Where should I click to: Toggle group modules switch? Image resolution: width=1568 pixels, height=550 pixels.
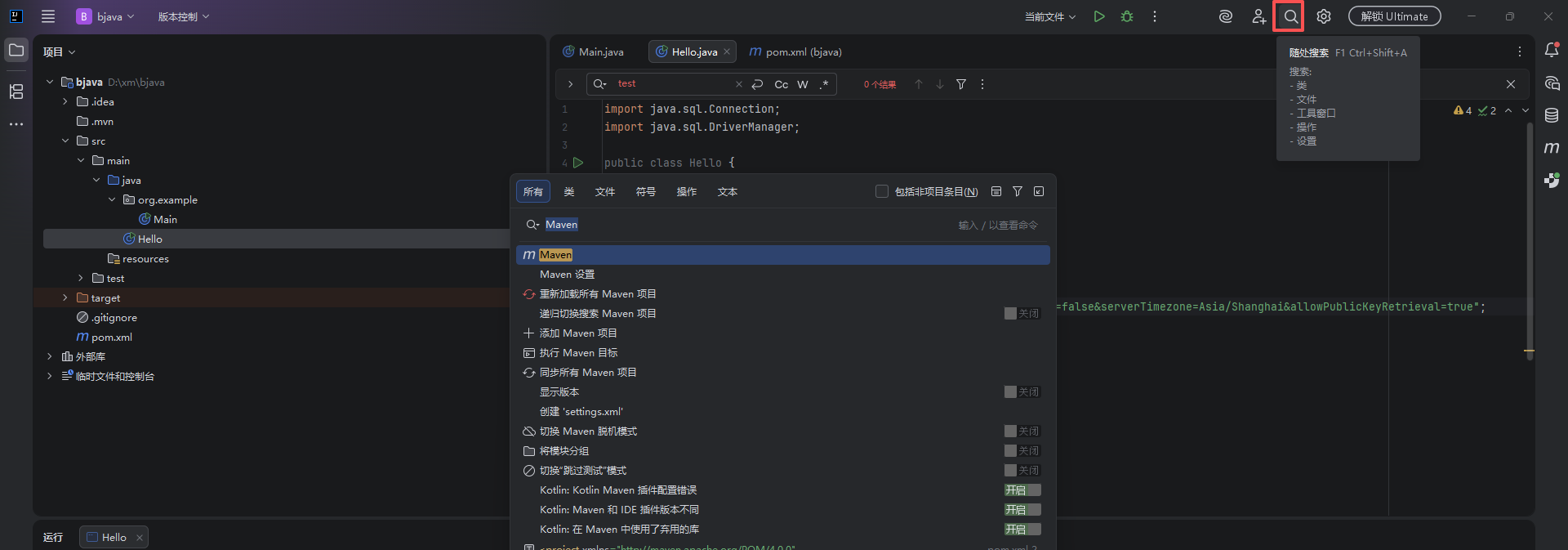click(x=1022, y=451)
